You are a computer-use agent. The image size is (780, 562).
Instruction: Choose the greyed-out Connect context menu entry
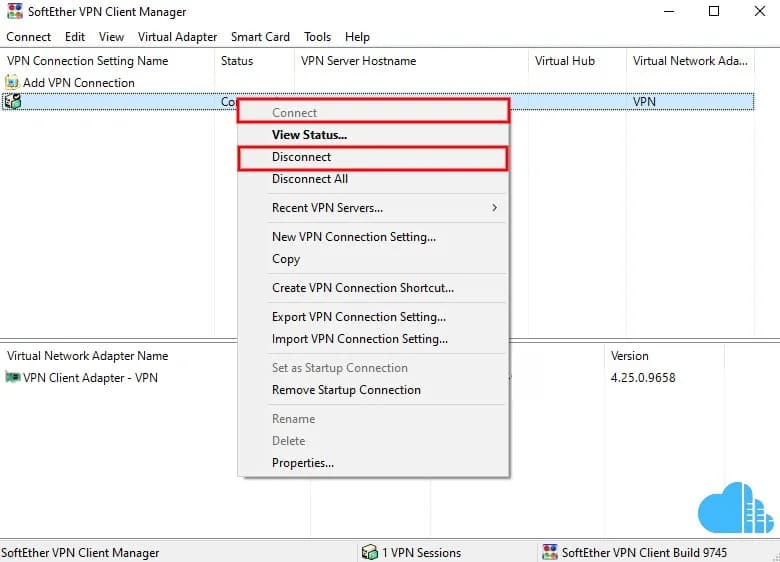coord(374,112)
